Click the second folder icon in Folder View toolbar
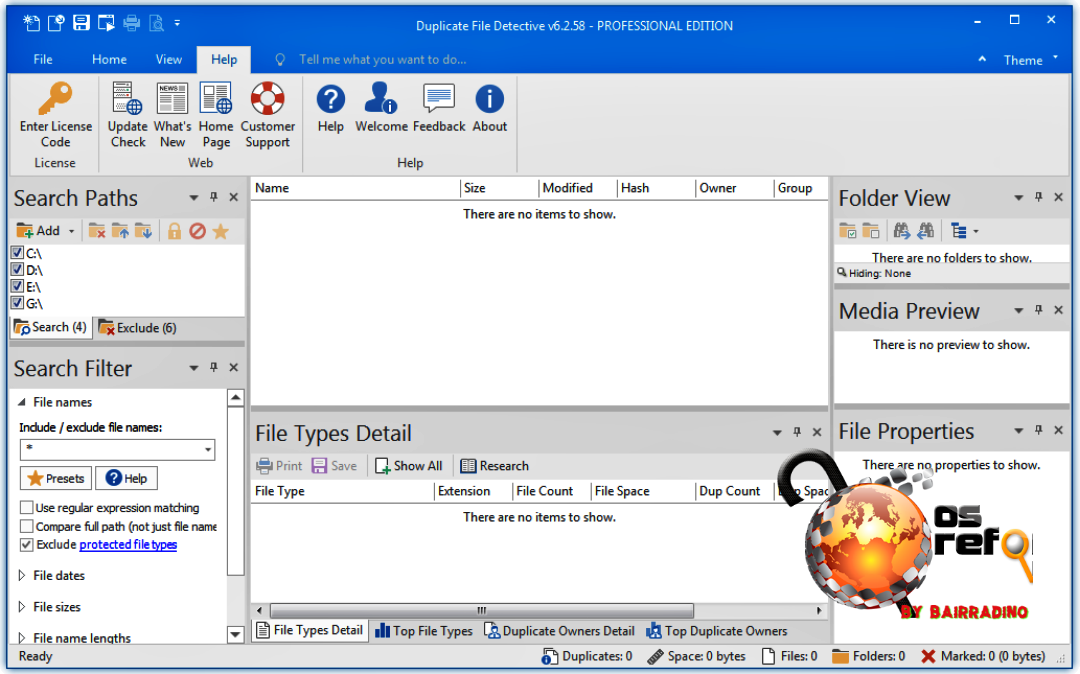Viewport: 1080px width, 674px height. (x=871, y=231)
